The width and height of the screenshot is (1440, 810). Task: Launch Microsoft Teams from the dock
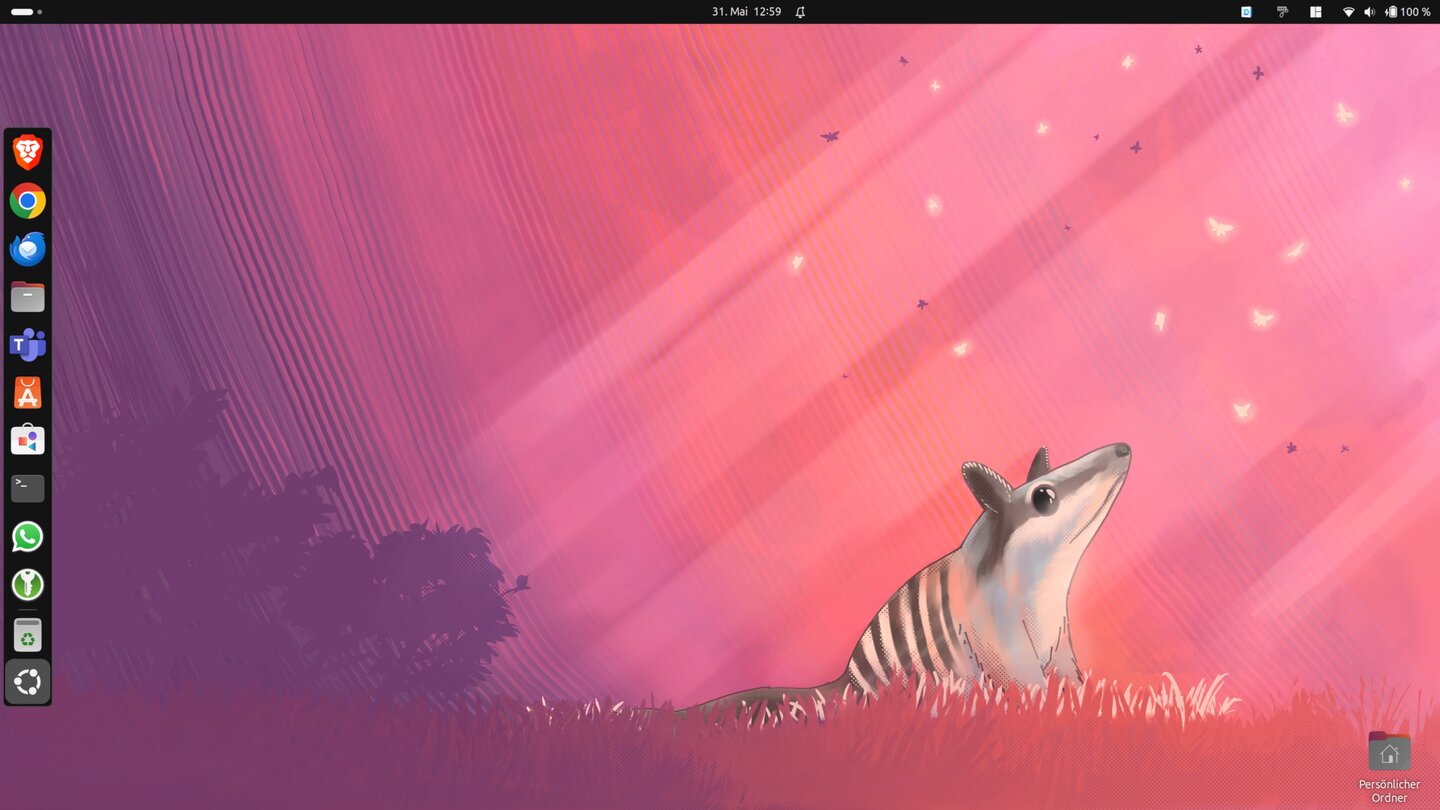28,345
